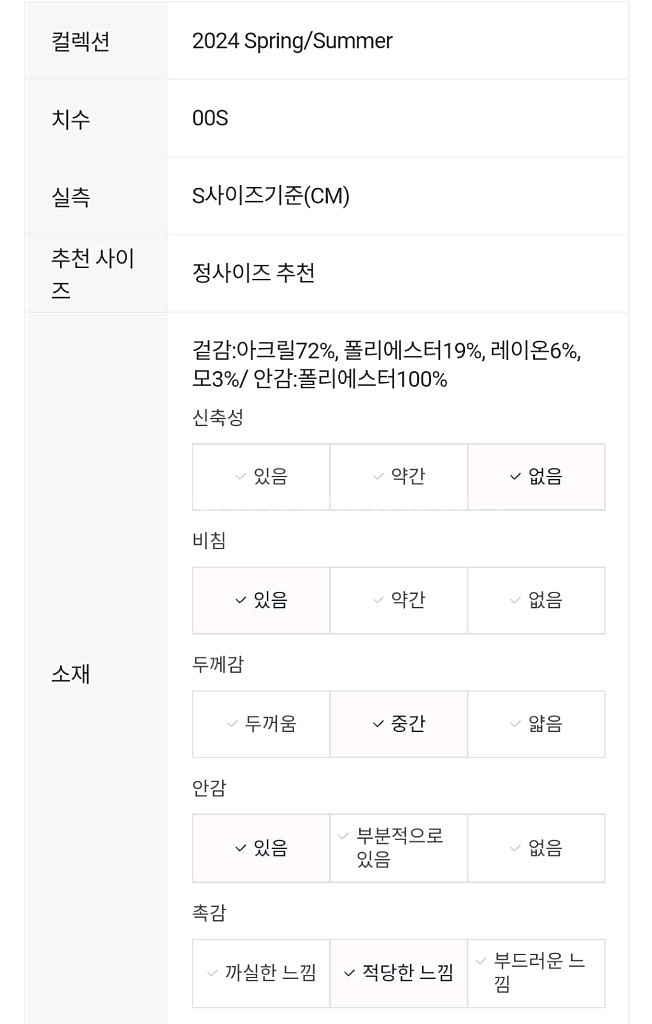Screen dimensions: 652x1024
Task: Click the 정사이즈 추천 recommendation text
Action: [252, 272]
